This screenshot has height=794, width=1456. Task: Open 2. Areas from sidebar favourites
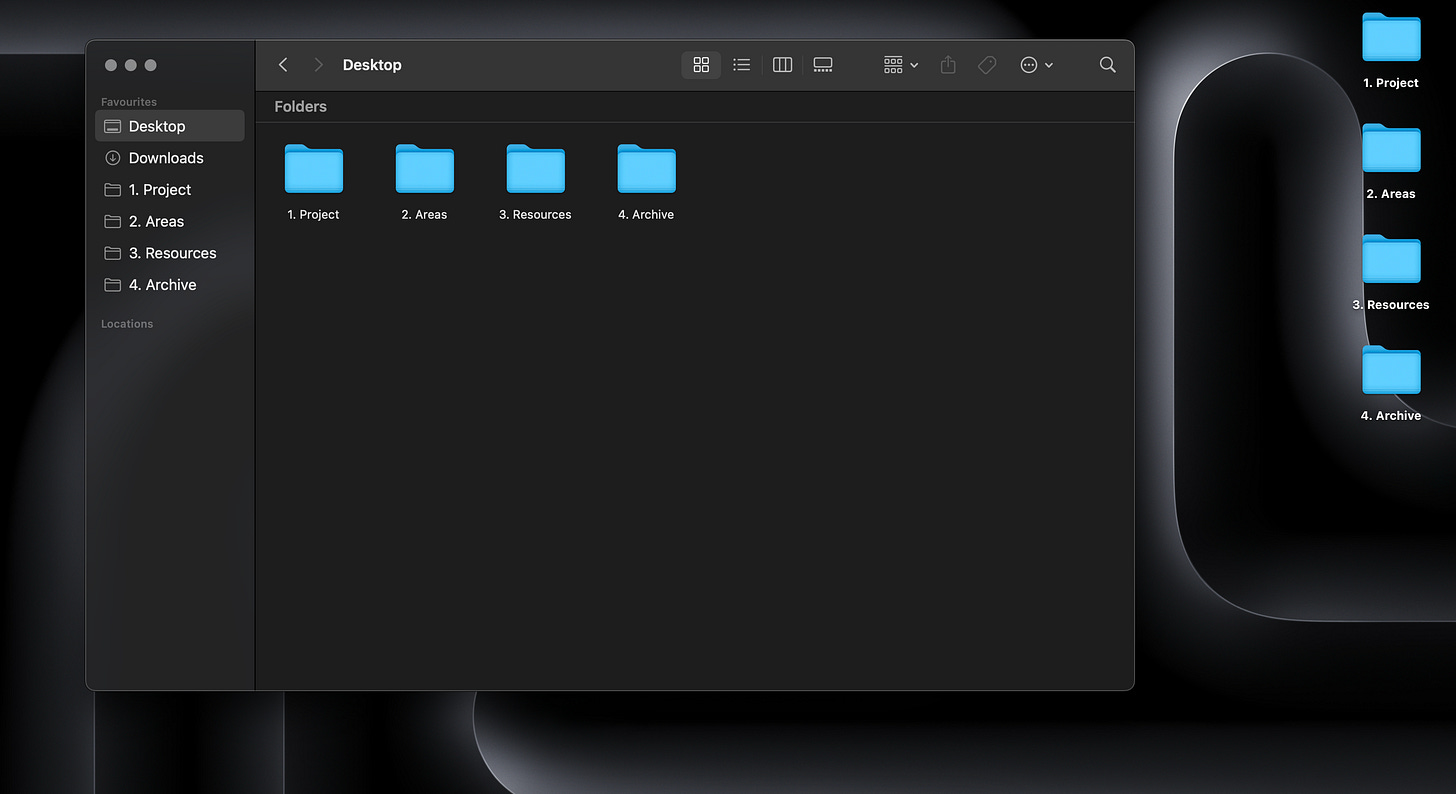click(170, 222)
